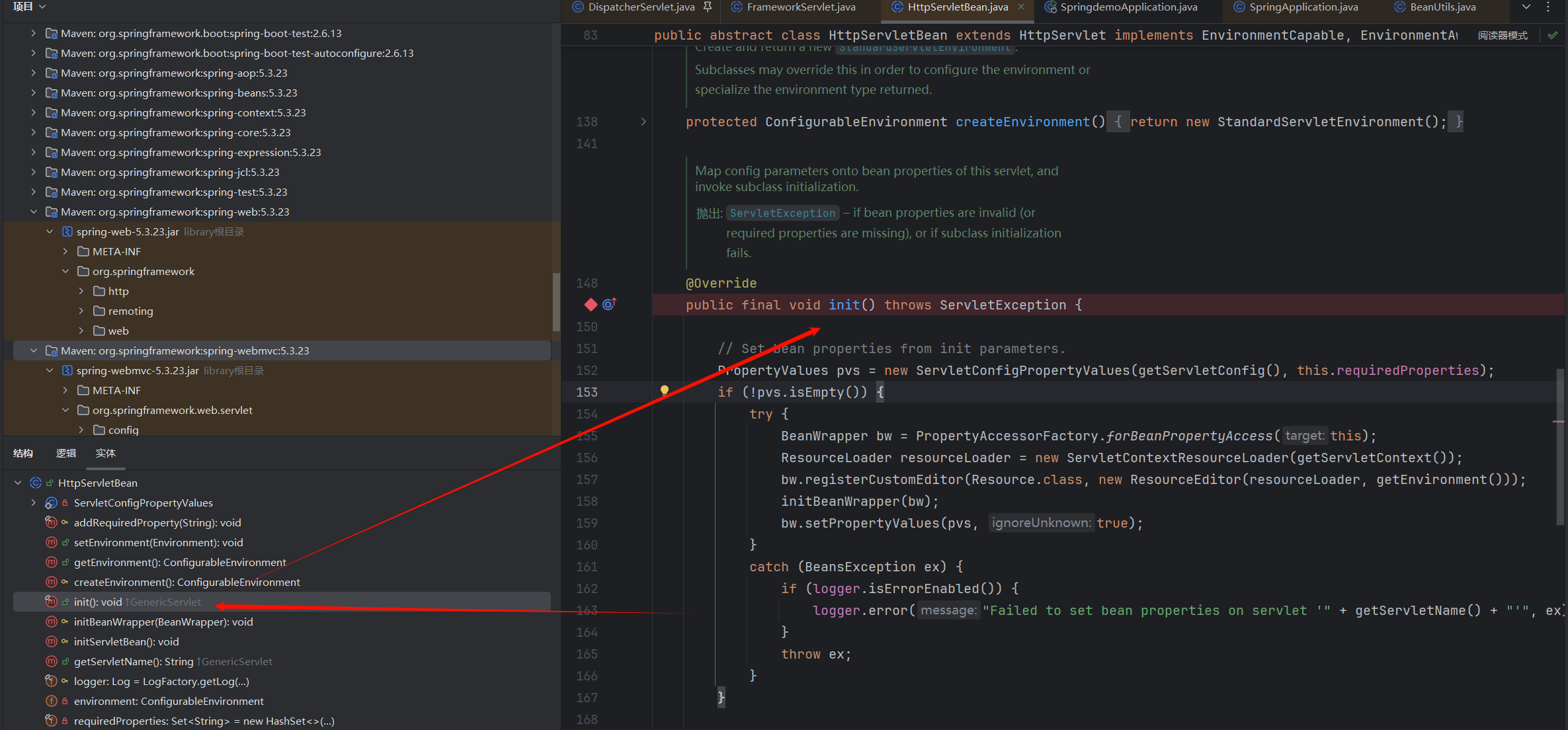The height and width of the screenshot is (730, 1568).
Task: Open the editor tabs overflow chevron
Action: point(1526,7)
